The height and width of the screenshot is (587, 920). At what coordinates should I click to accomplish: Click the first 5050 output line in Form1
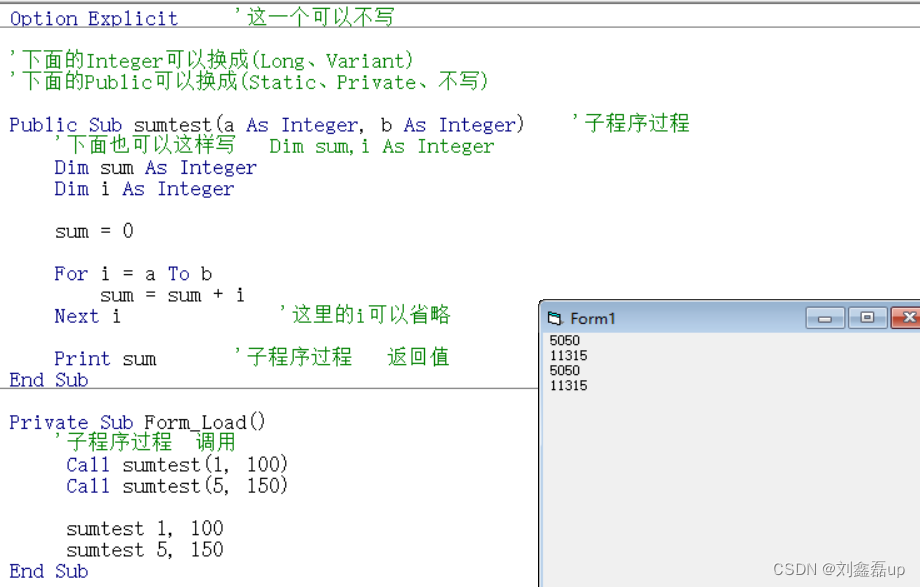[x=564, y=340]
